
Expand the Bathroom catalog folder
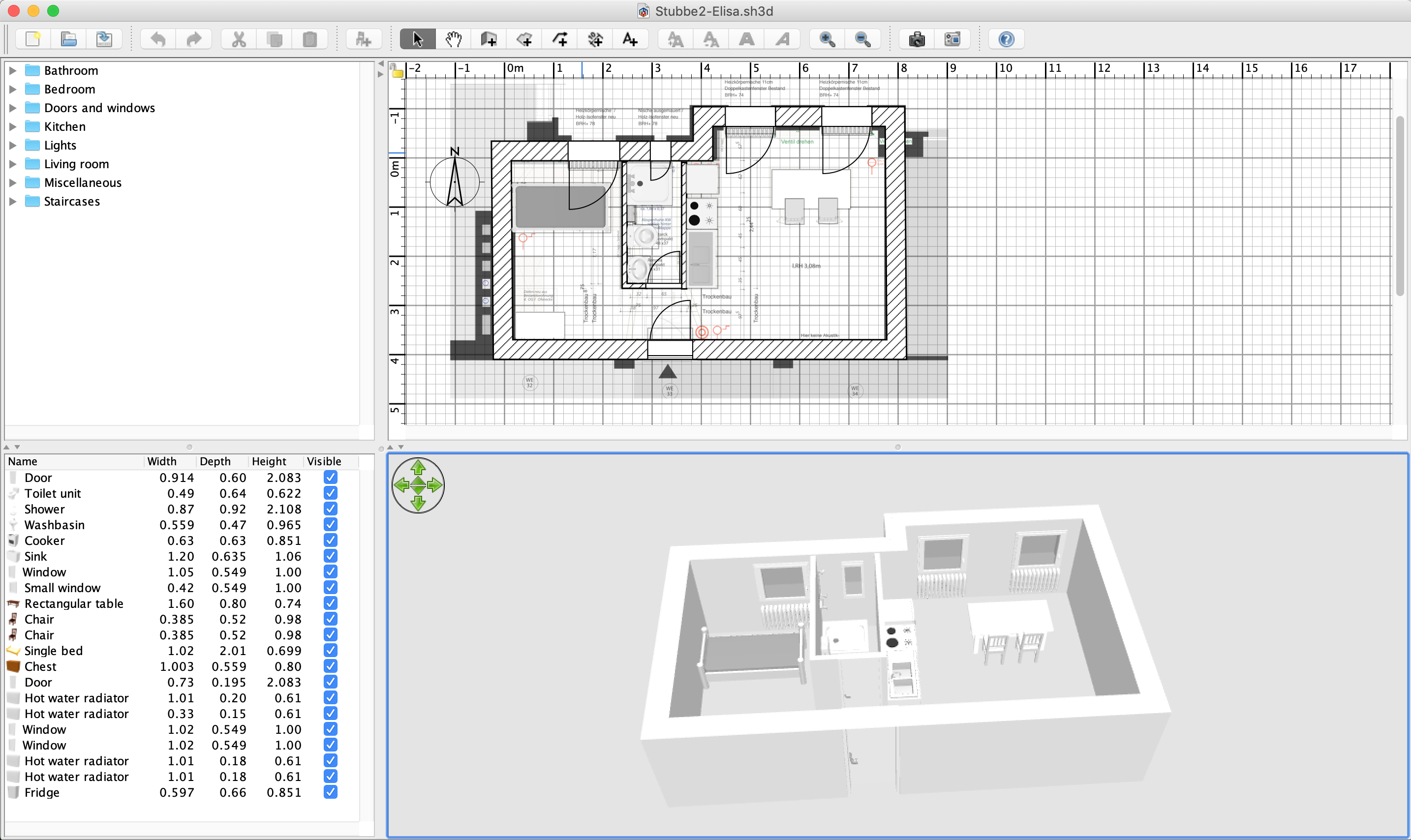12,70
